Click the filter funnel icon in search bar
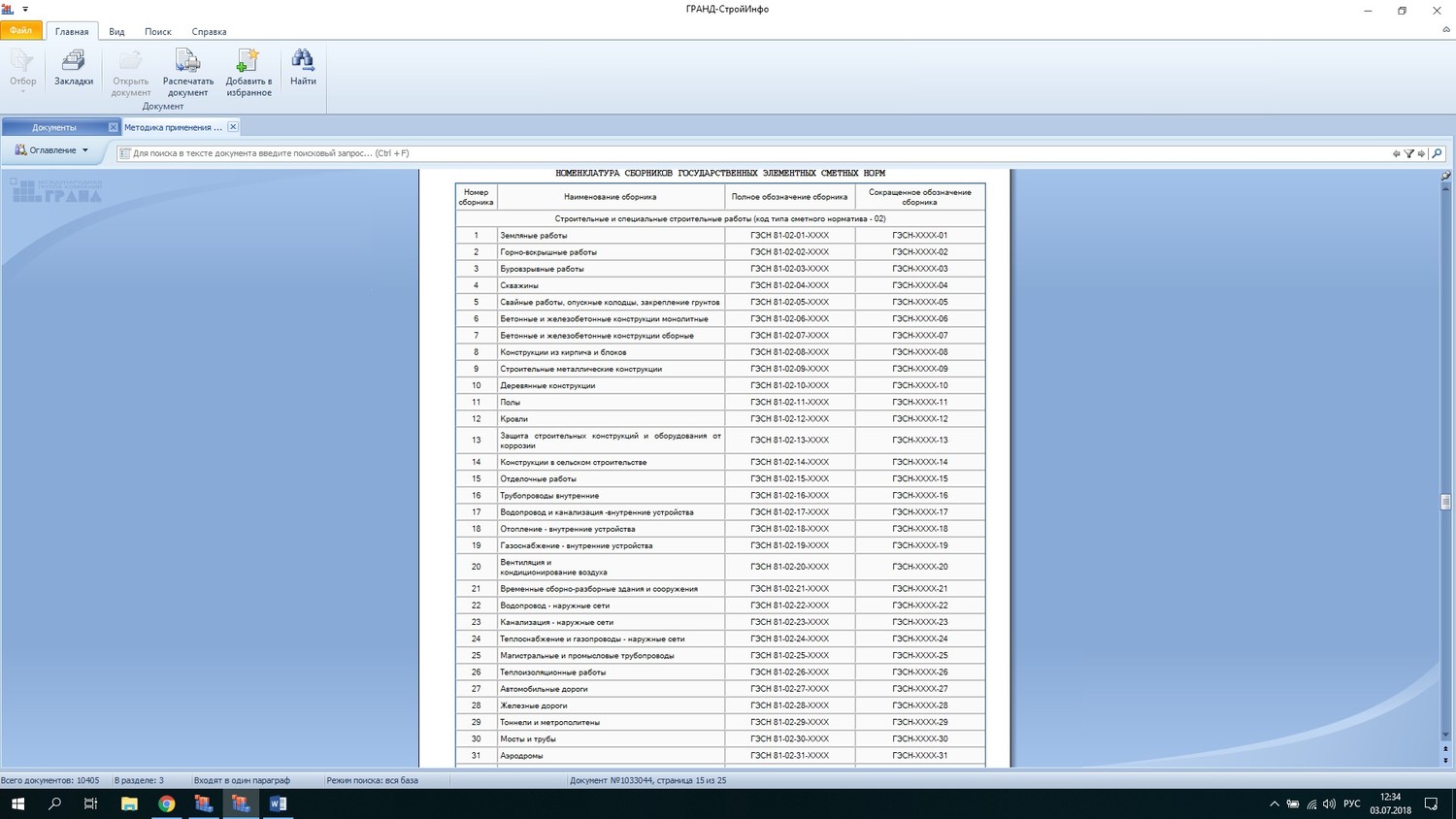This screenshot has width=1456, height=819. [1408, 153]
